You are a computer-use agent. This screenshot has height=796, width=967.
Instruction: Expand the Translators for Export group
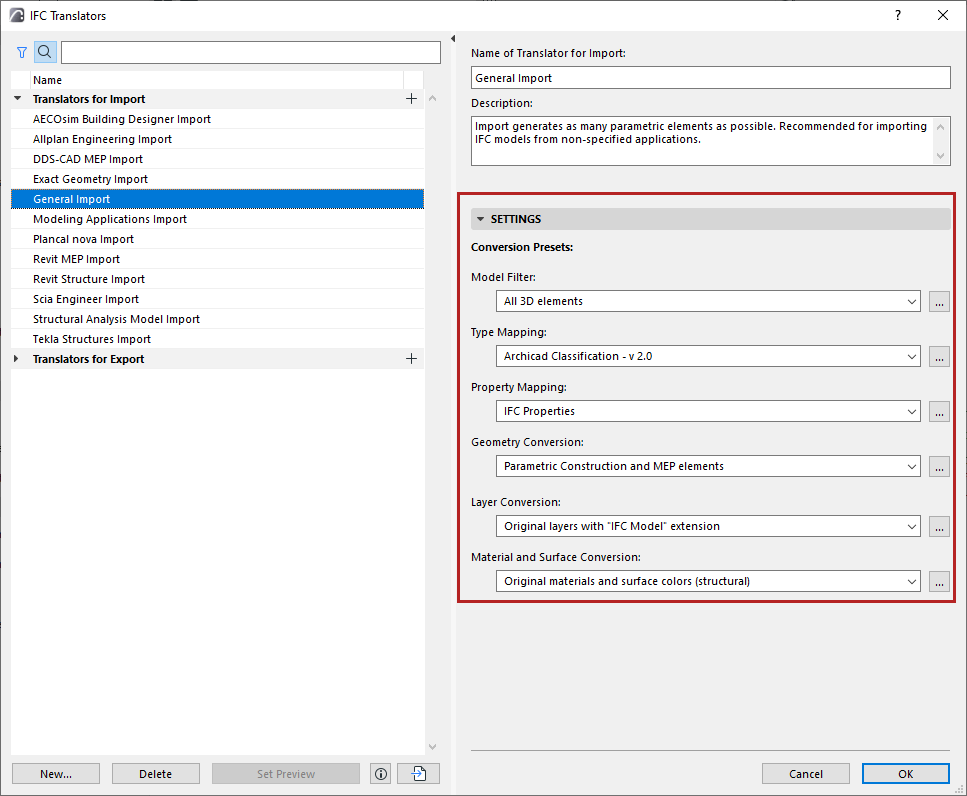click(17, 359)
